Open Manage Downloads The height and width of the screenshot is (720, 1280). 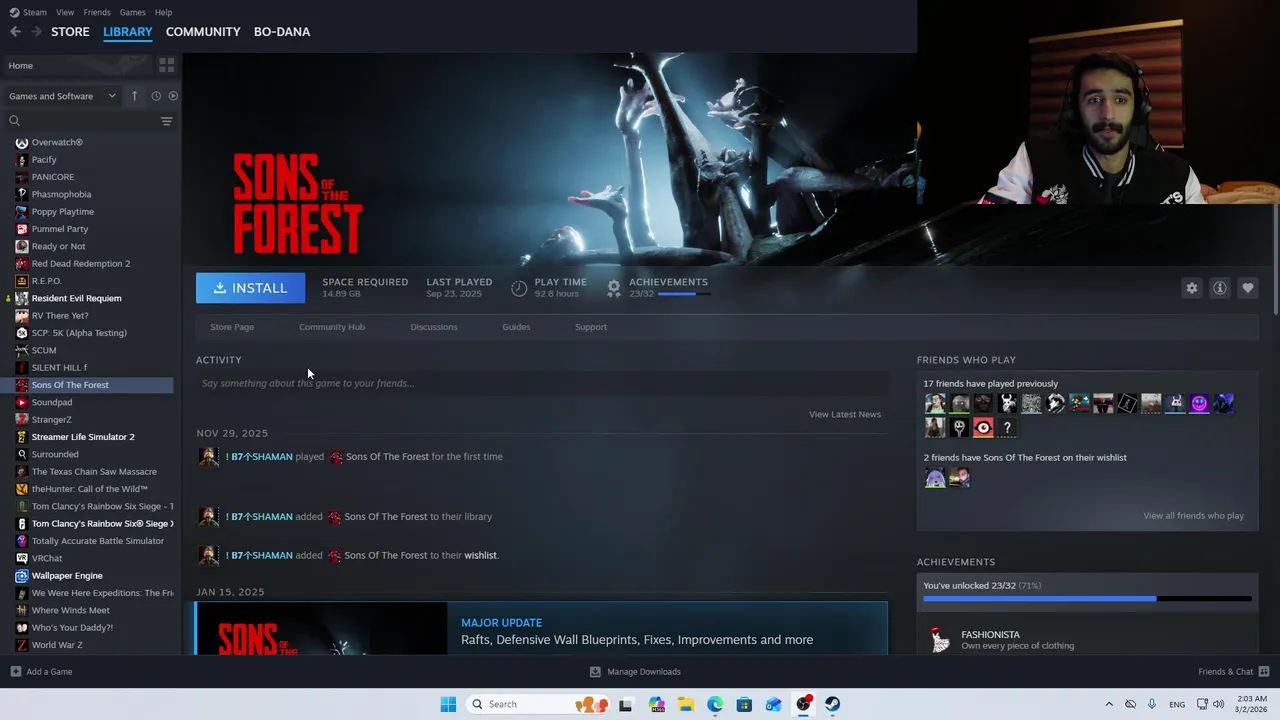coord(635,672)
